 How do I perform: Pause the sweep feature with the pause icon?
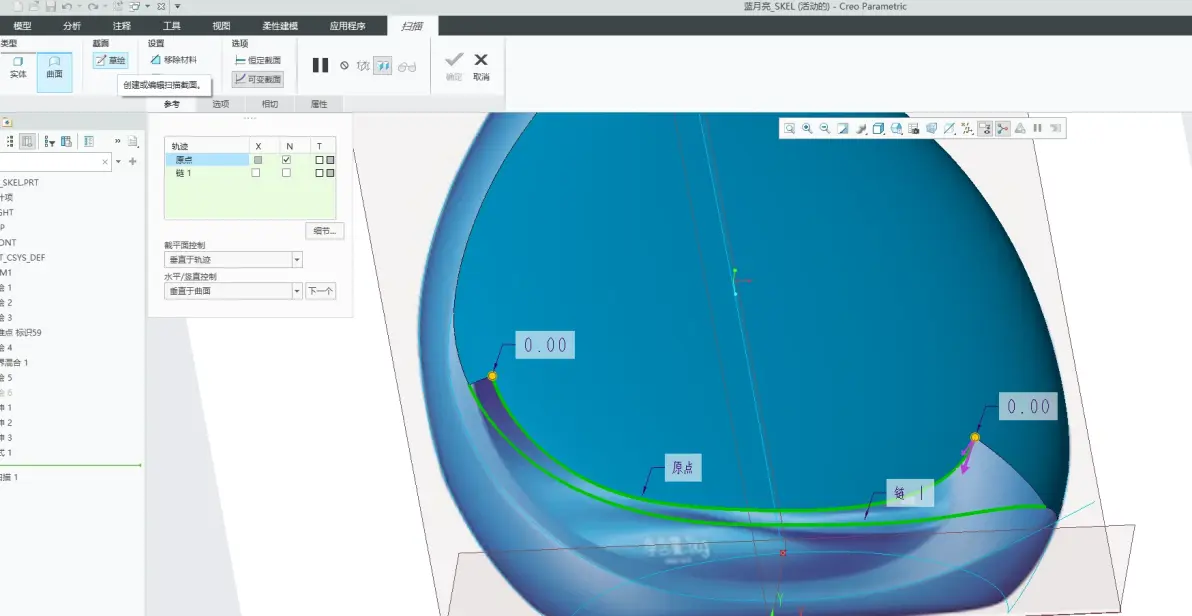[x=321, y=65]
